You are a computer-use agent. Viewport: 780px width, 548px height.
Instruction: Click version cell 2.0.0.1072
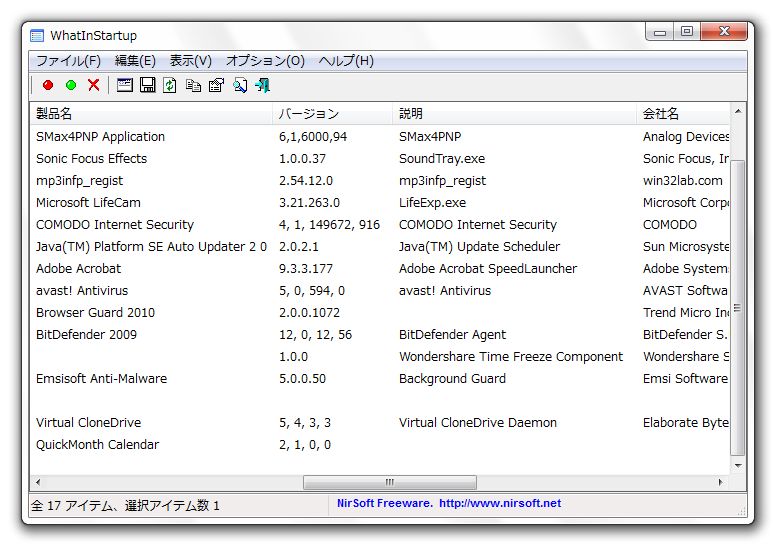(309, 313)
